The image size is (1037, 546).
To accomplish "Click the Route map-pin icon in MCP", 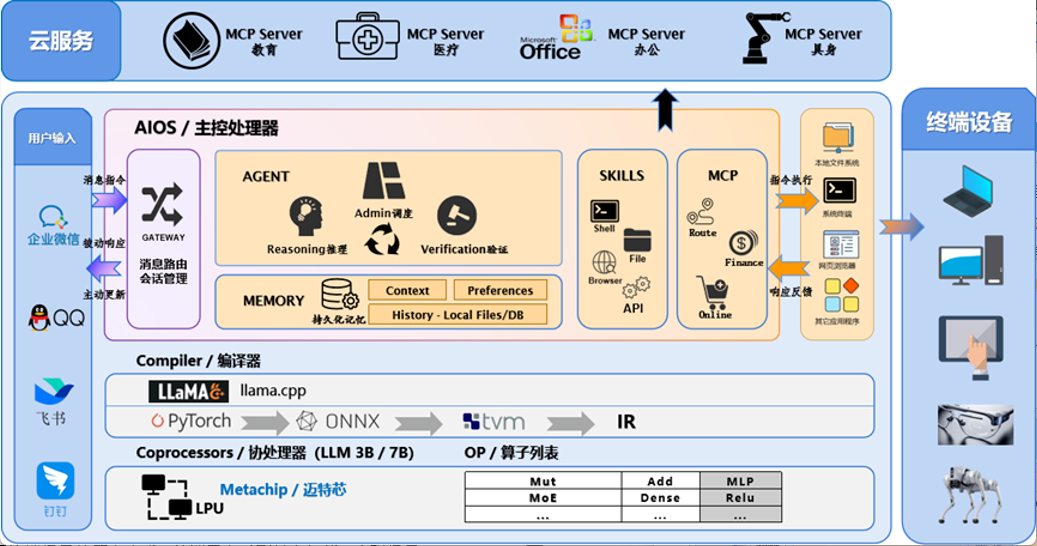I will click(x=701, y=212).
